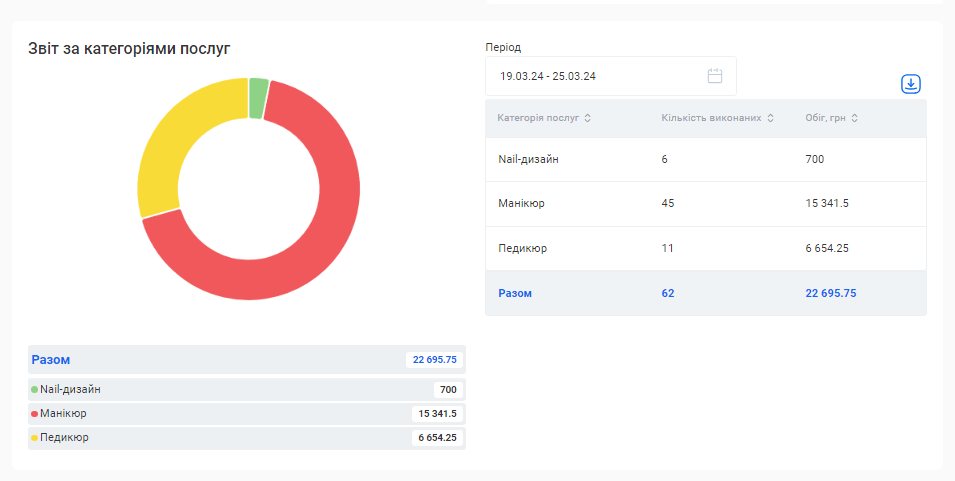Click the green Nail-дизайн donut segment
The image size is (955, 481).
[258, 98]
